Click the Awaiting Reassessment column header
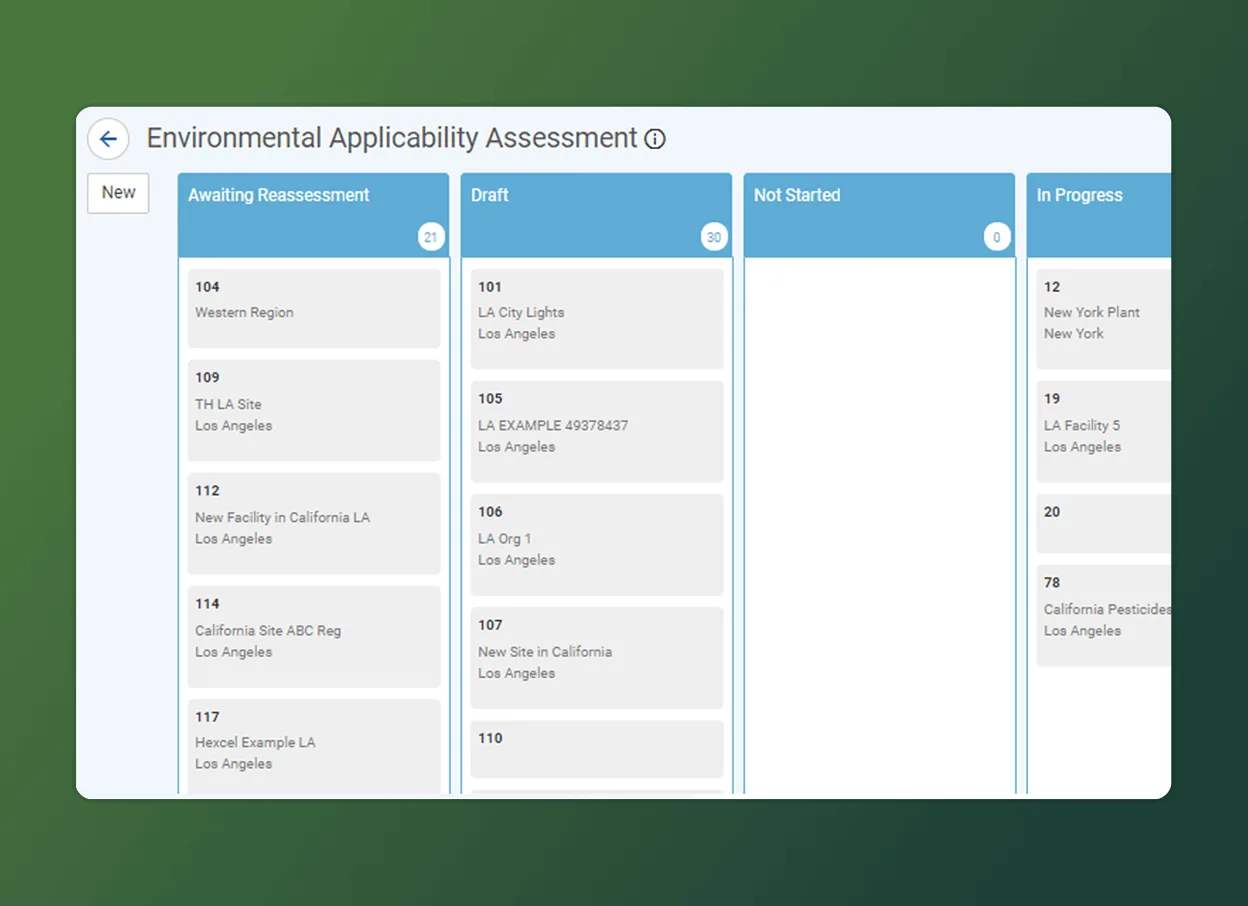The width and height of the screenshot is (1248, 906). pos(278,195)
